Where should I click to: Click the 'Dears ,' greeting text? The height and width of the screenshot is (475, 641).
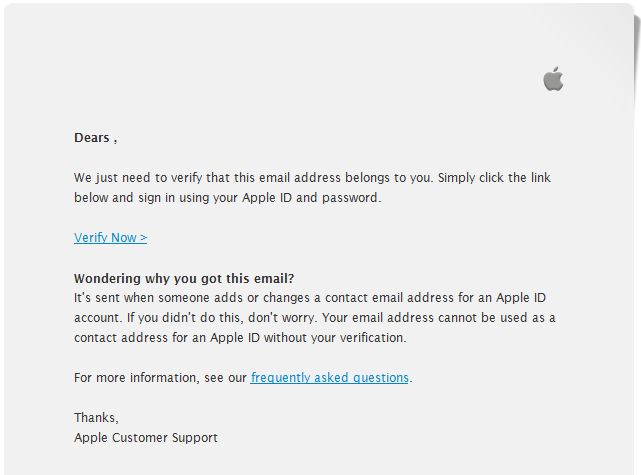click(x=96, y=138)
